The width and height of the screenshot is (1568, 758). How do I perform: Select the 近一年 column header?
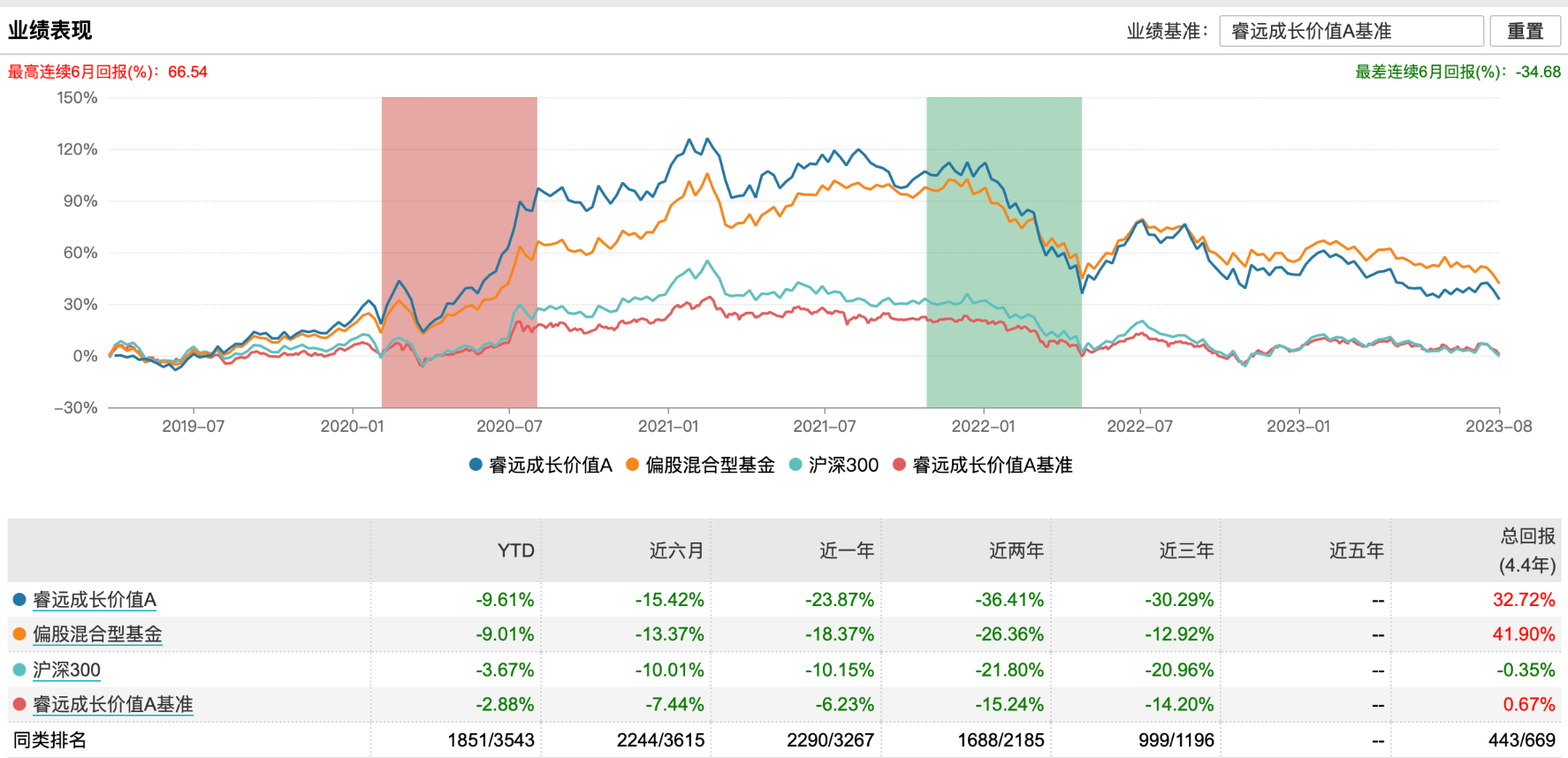pyautogui.click(x=846, y=550)
